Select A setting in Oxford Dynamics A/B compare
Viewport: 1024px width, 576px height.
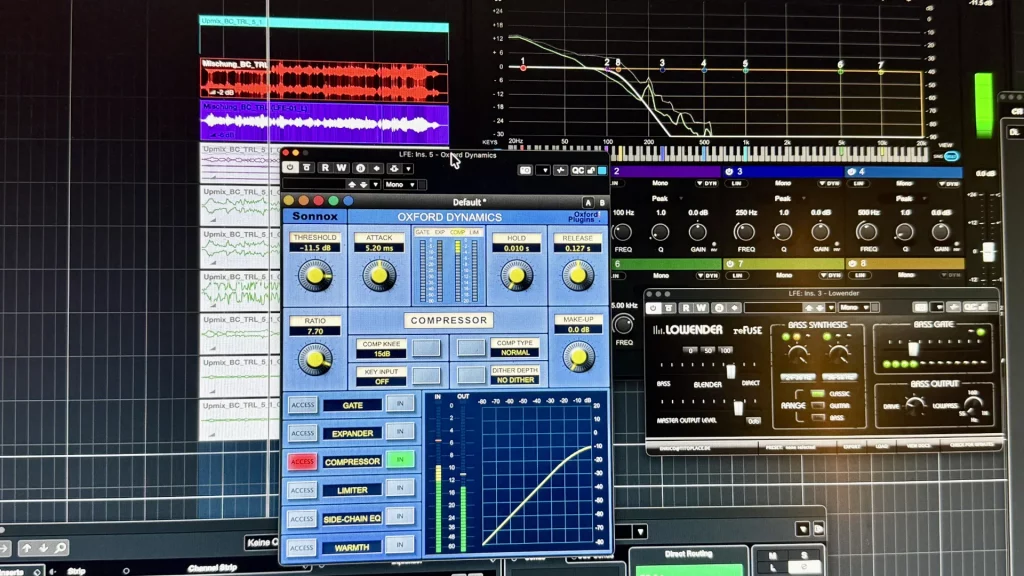click(587, 202)
